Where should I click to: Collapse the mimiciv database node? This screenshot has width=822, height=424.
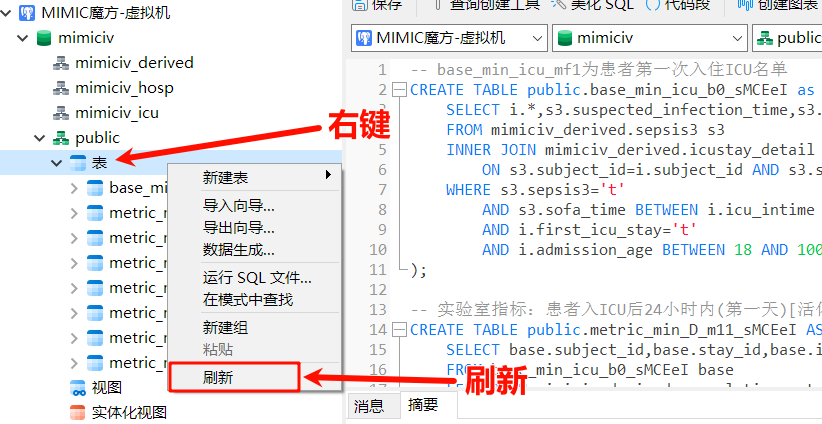pos(22,39)
